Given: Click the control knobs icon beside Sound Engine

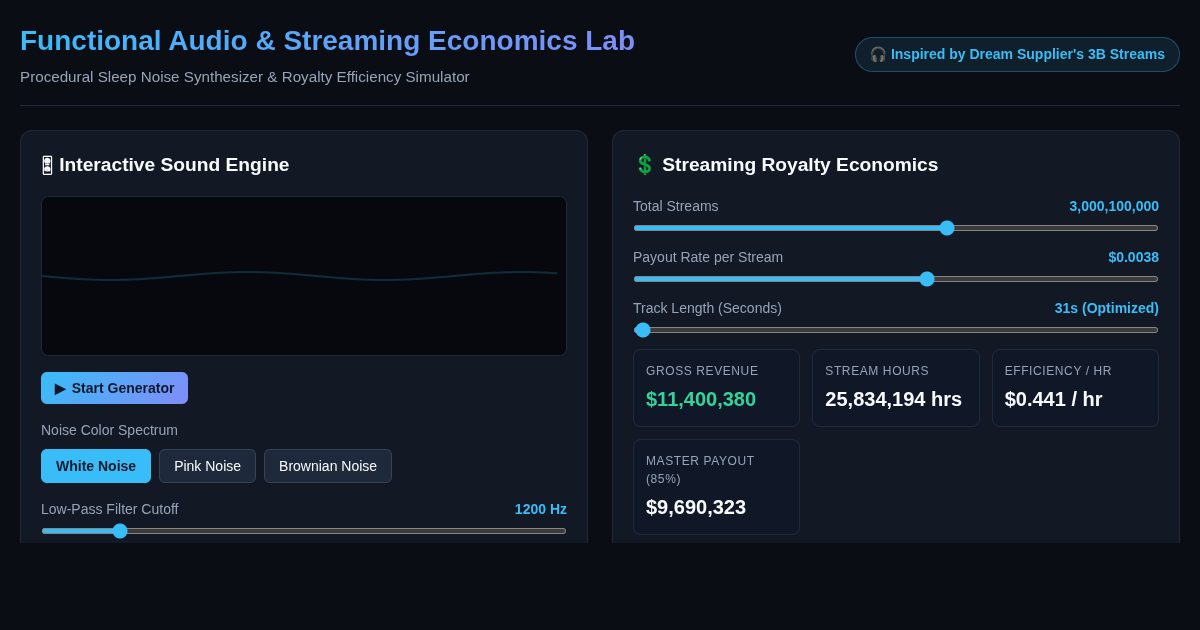Looking at the screenshot, I should pos(47,165).
